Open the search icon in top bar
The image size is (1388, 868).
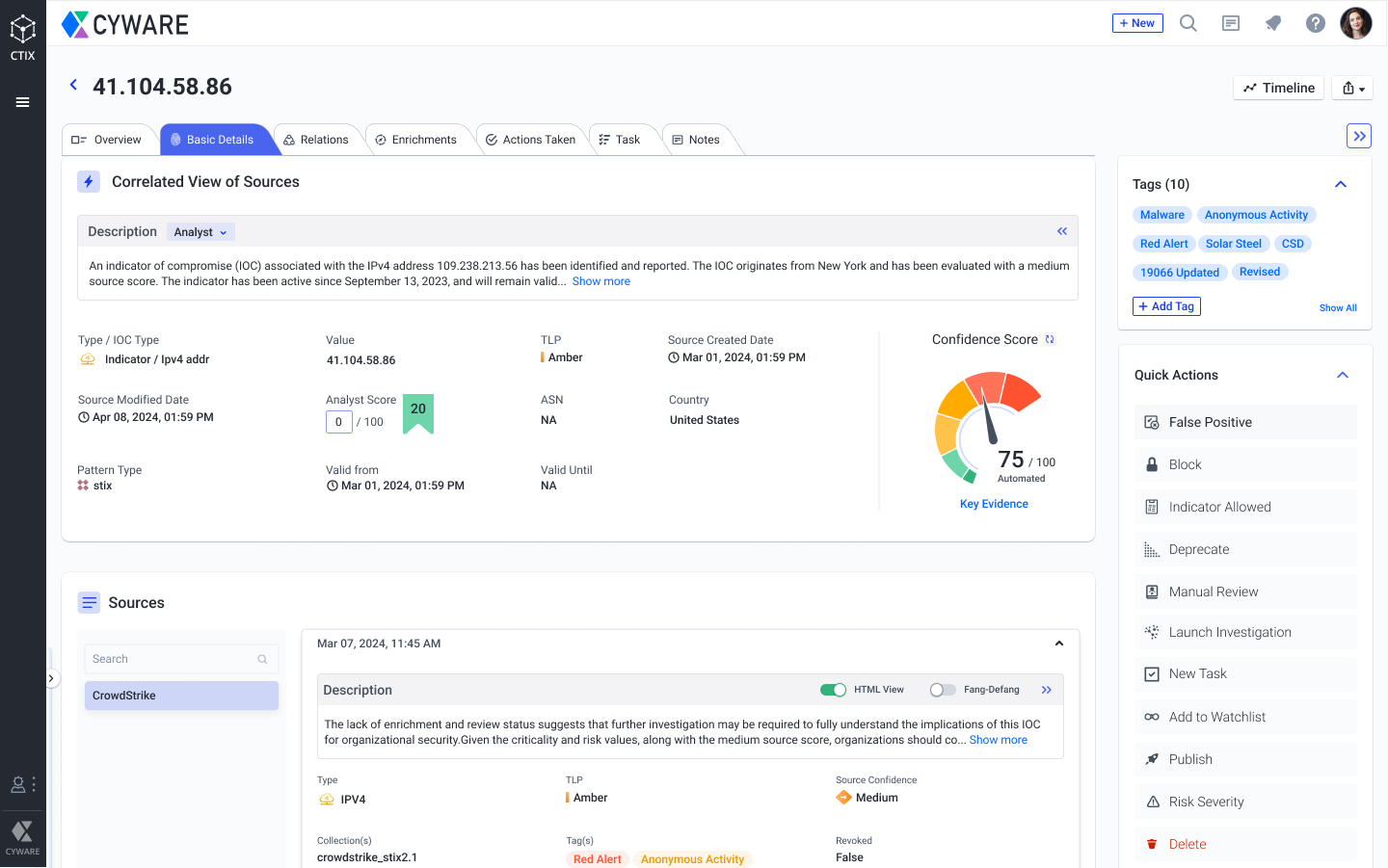(1188, 23)
